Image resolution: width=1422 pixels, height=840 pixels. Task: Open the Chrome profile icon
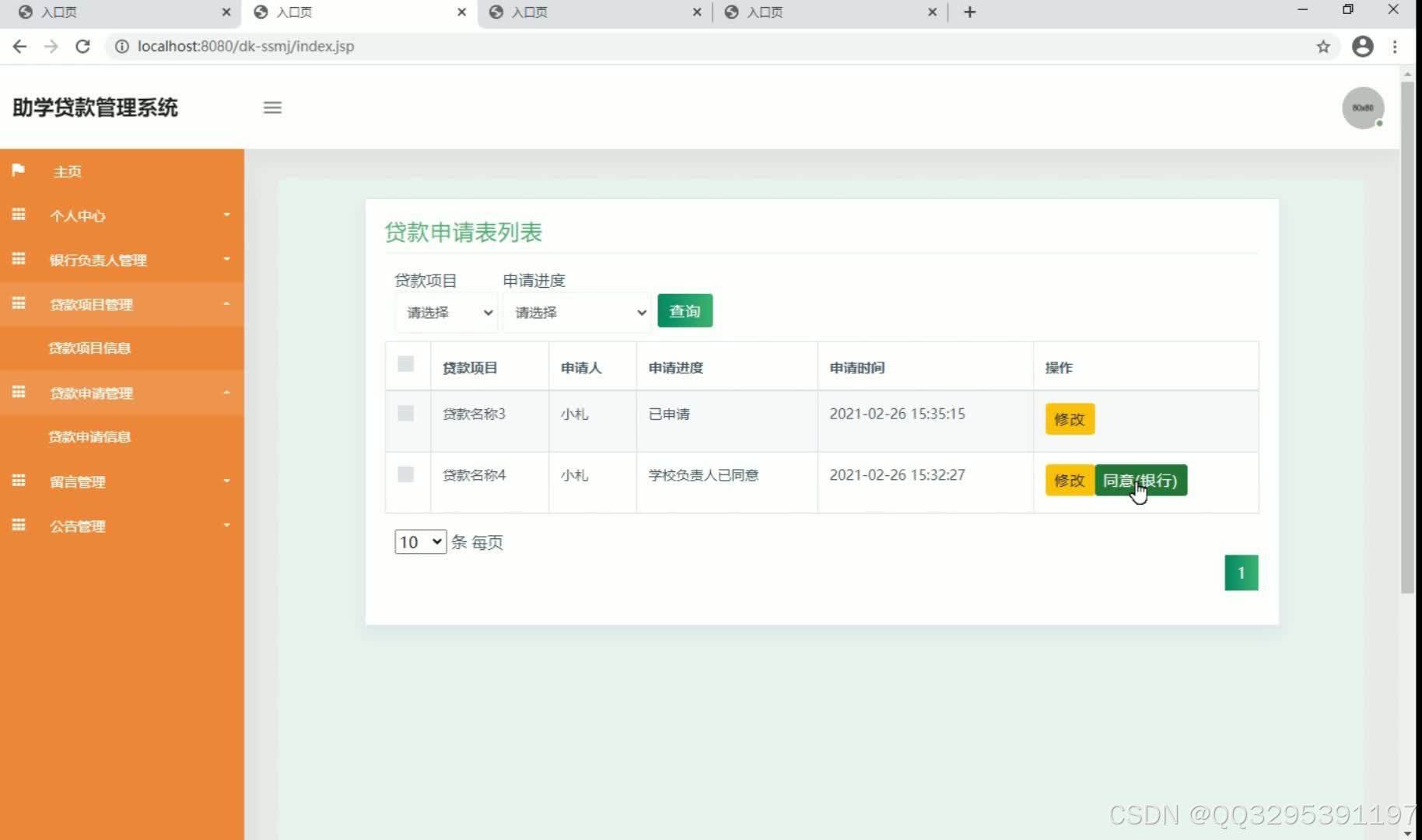[x=1363, y=47]
